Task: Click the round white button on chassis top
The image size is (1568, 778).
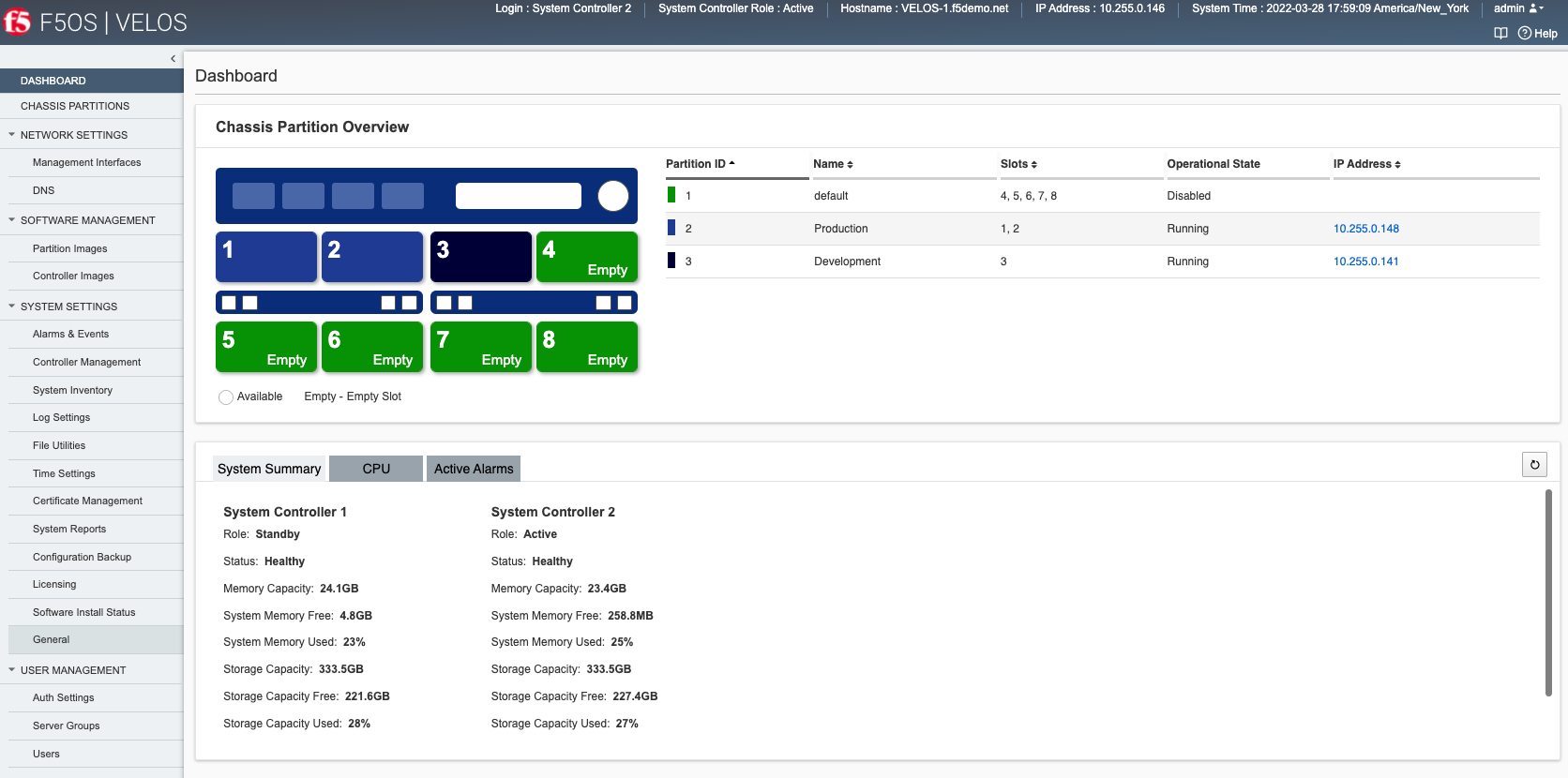Action: click(x=613, y=196)
